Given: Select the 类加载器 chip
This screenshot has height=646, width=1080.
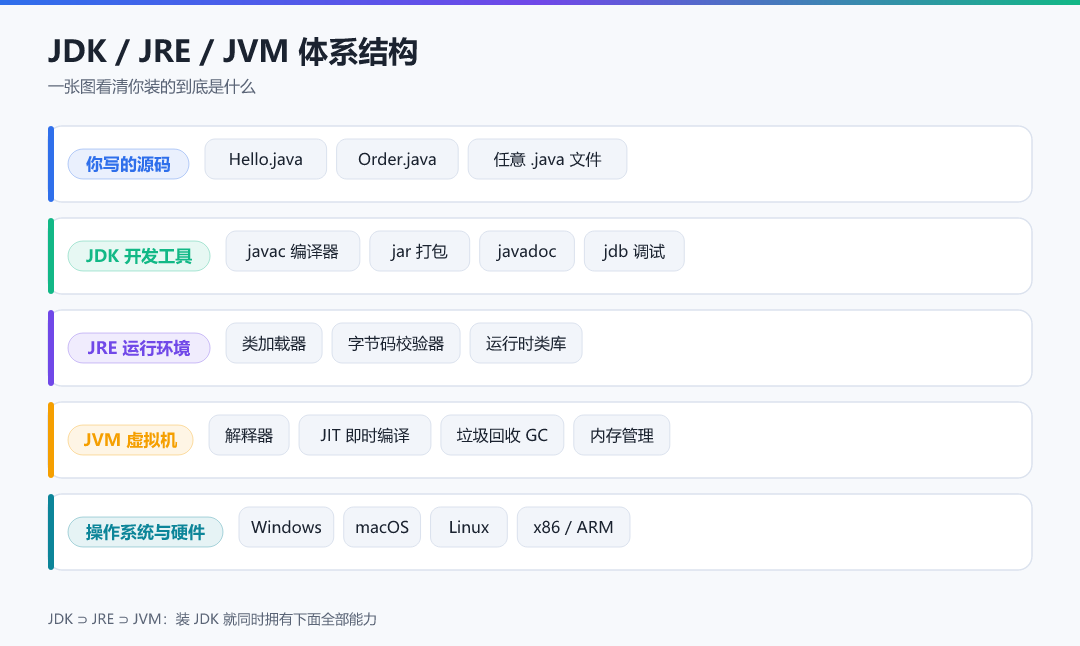Looking at the screenshot, I should pyautogui.click(x=274, y=343).
